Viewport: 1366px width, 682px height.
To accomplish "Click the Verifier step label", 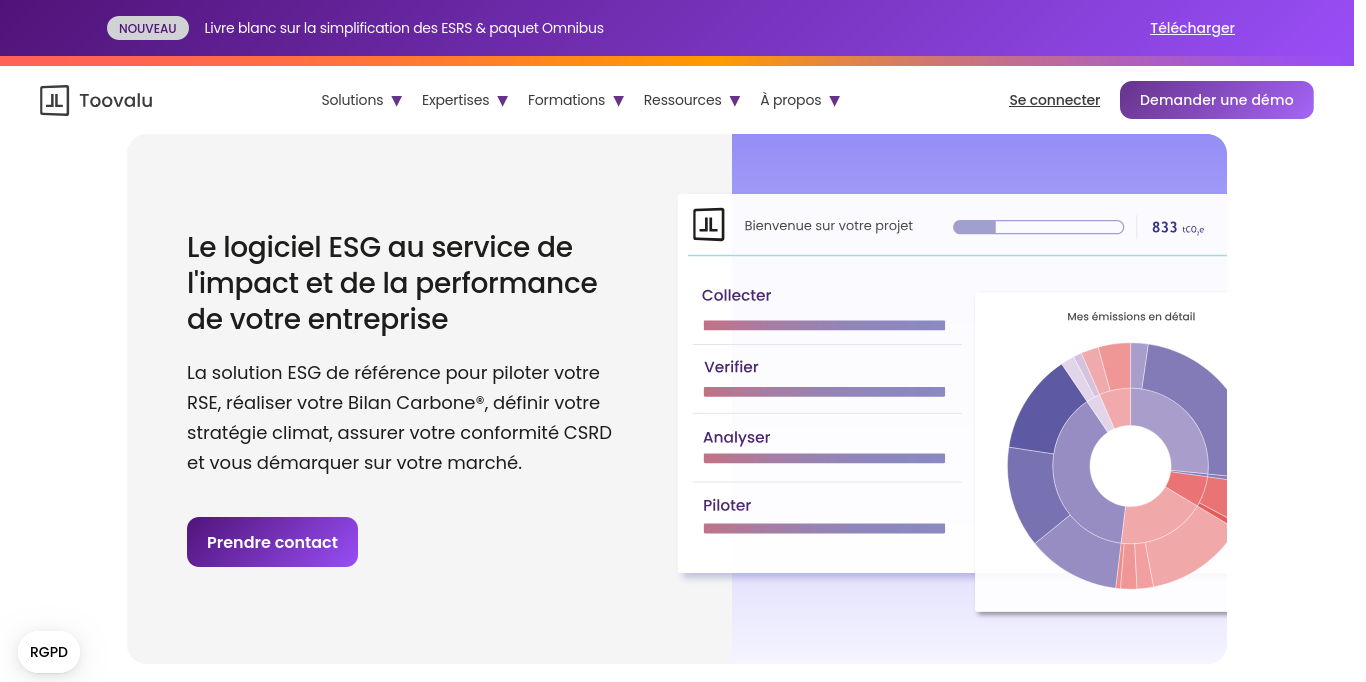I will pos(731,367).
